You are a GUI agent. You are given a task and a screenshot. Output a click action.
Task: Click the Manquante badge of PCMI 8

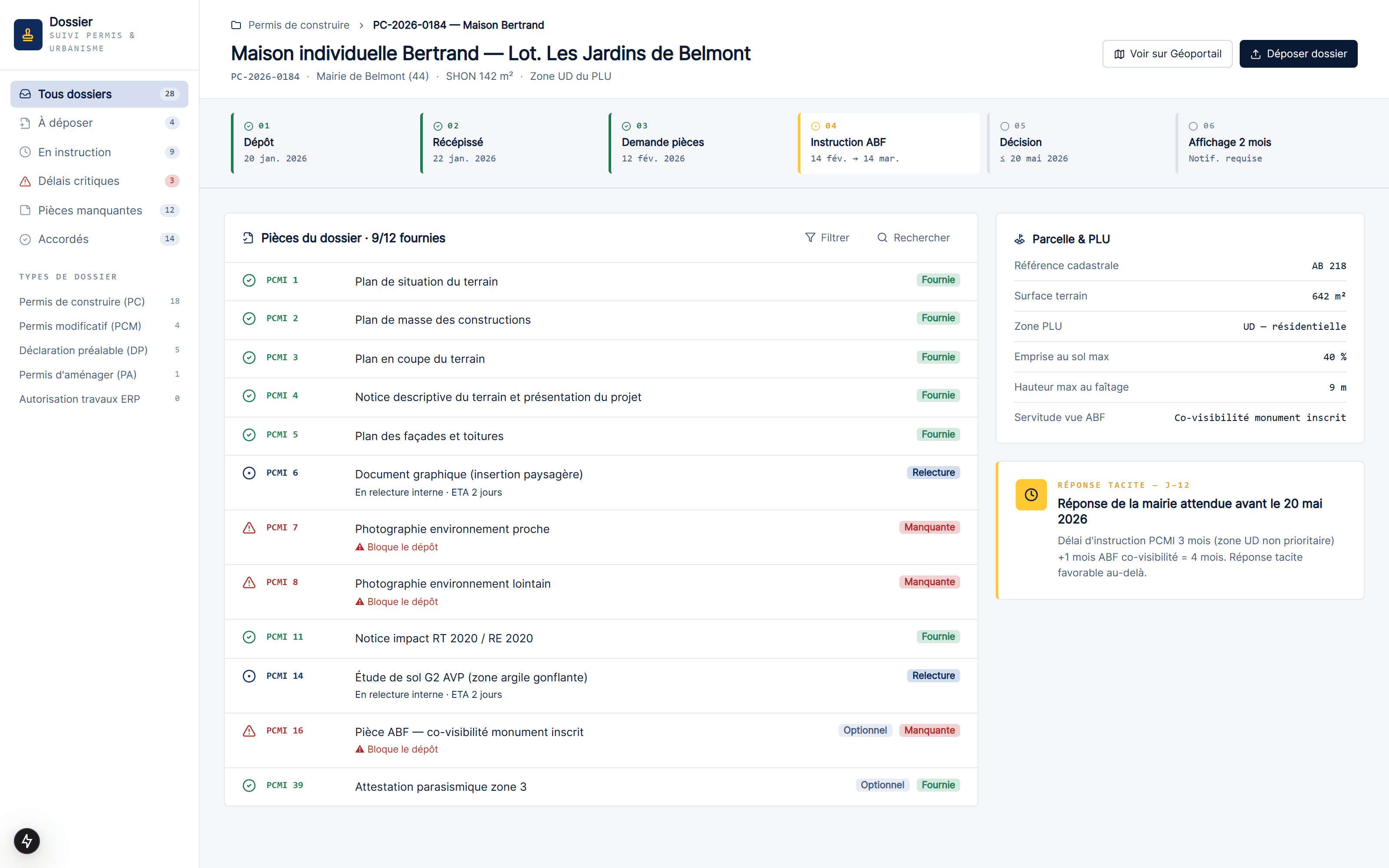coord(929,582)
